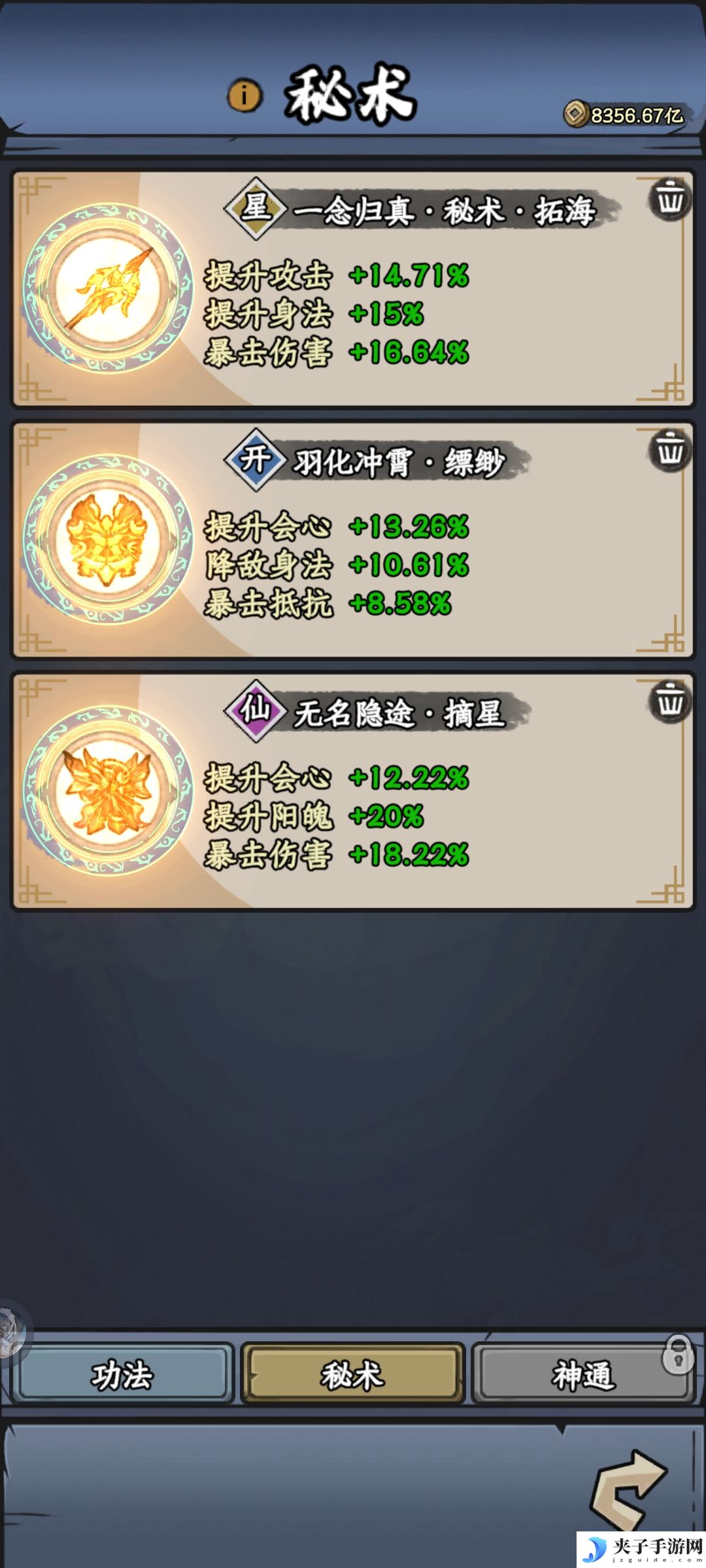Open the locked 神通 tab
This screenshot has height=1568, width=706.
(583, 1375)
